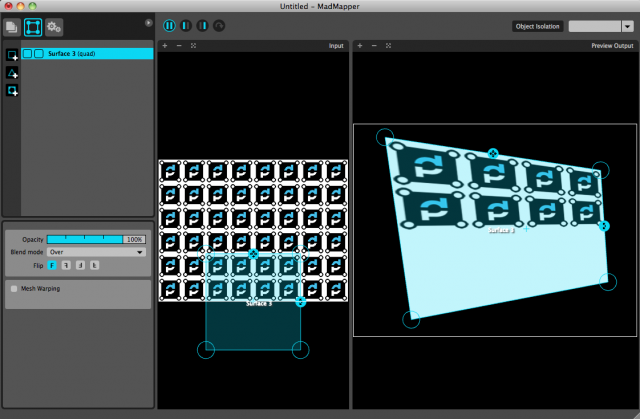Open the Blend mode dropdown

97,252
